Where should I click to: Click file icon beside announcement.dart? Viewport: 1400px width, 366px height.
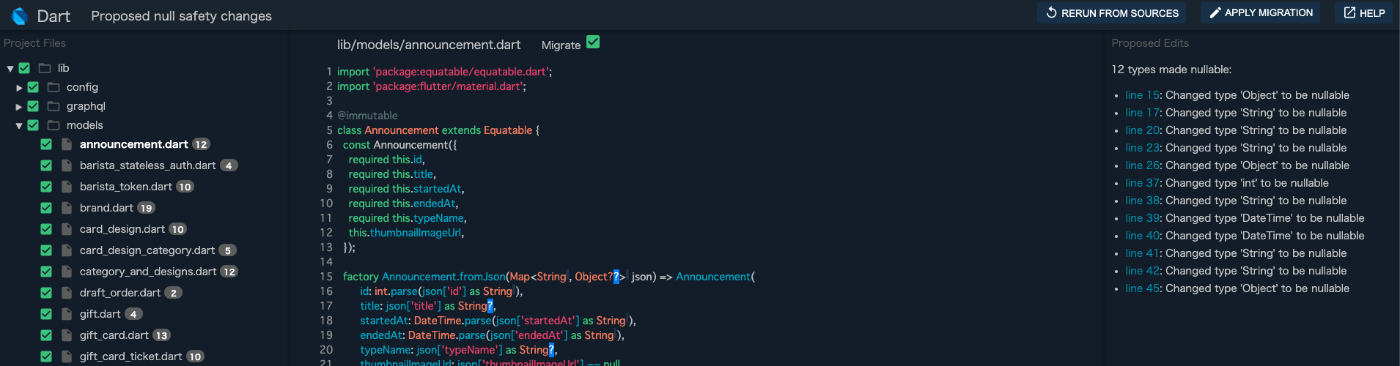pyautogui.click(x=67, y=145)
